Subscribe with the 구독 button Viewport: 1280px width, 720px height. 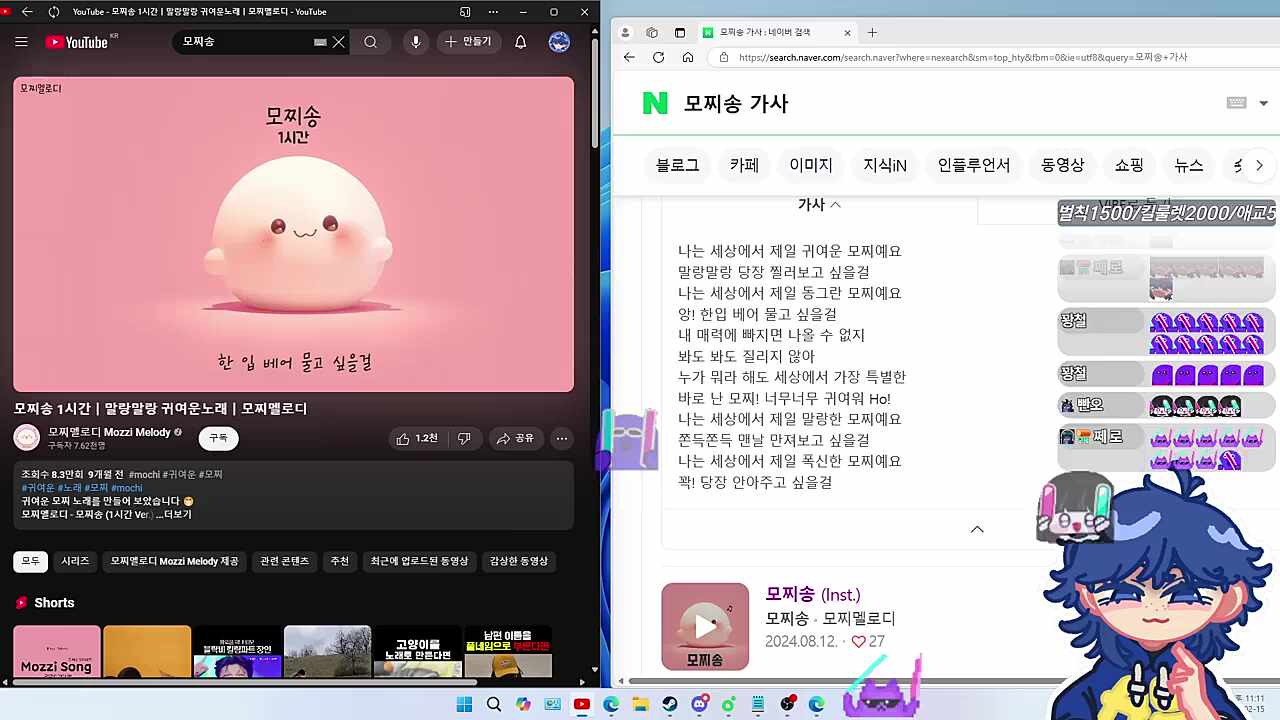pos(218,438)
